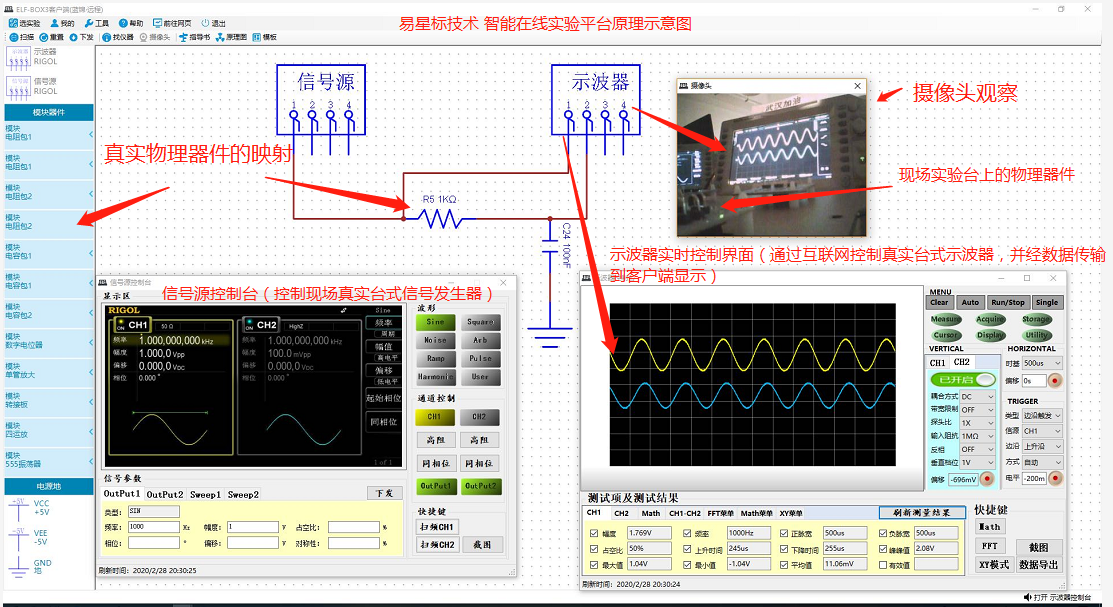
Task: Open the 耦合方式 DC coupling dropdown
Action: pos(977,397)
